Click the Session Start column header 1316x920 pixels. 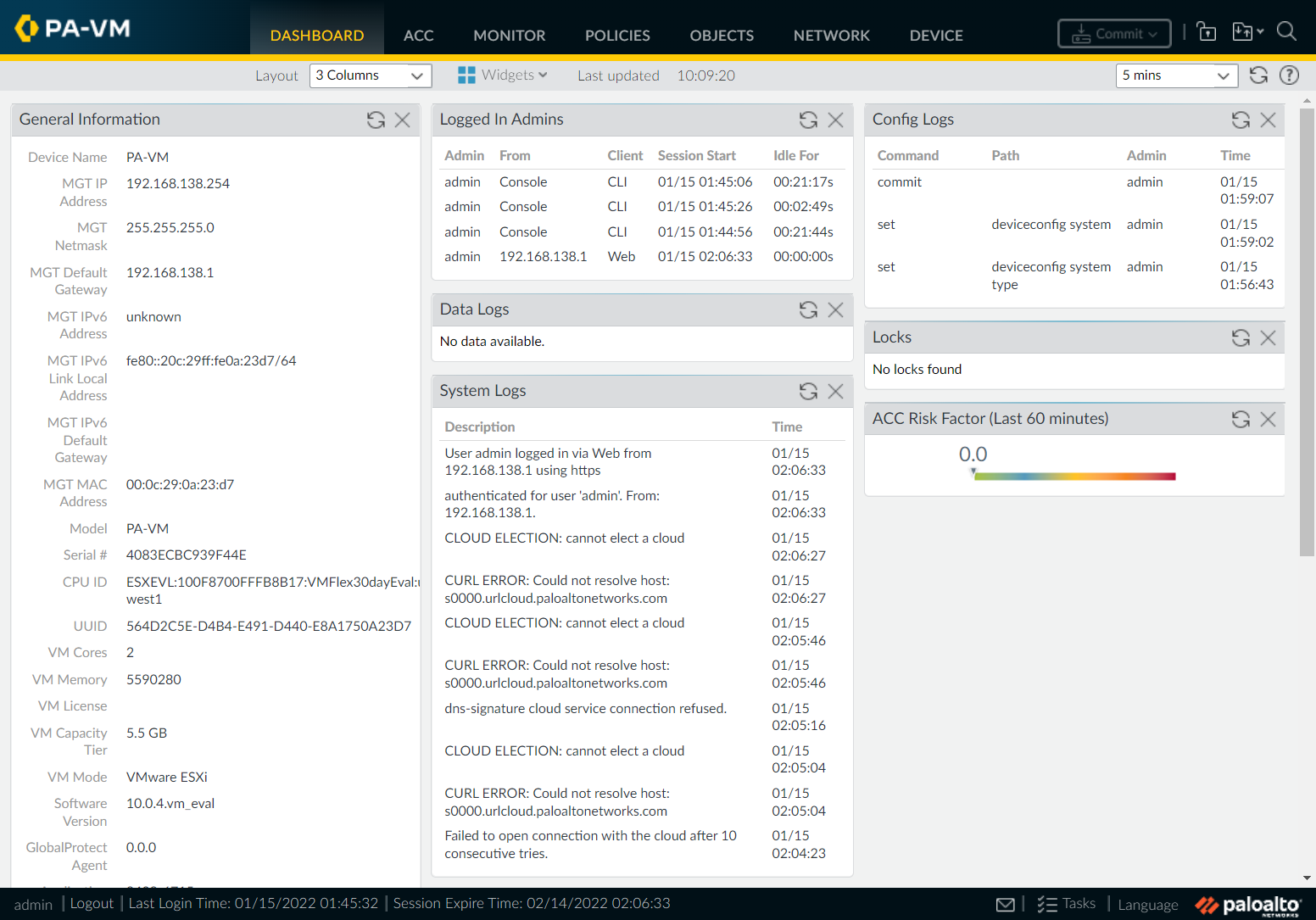click(x=697, y=156)
